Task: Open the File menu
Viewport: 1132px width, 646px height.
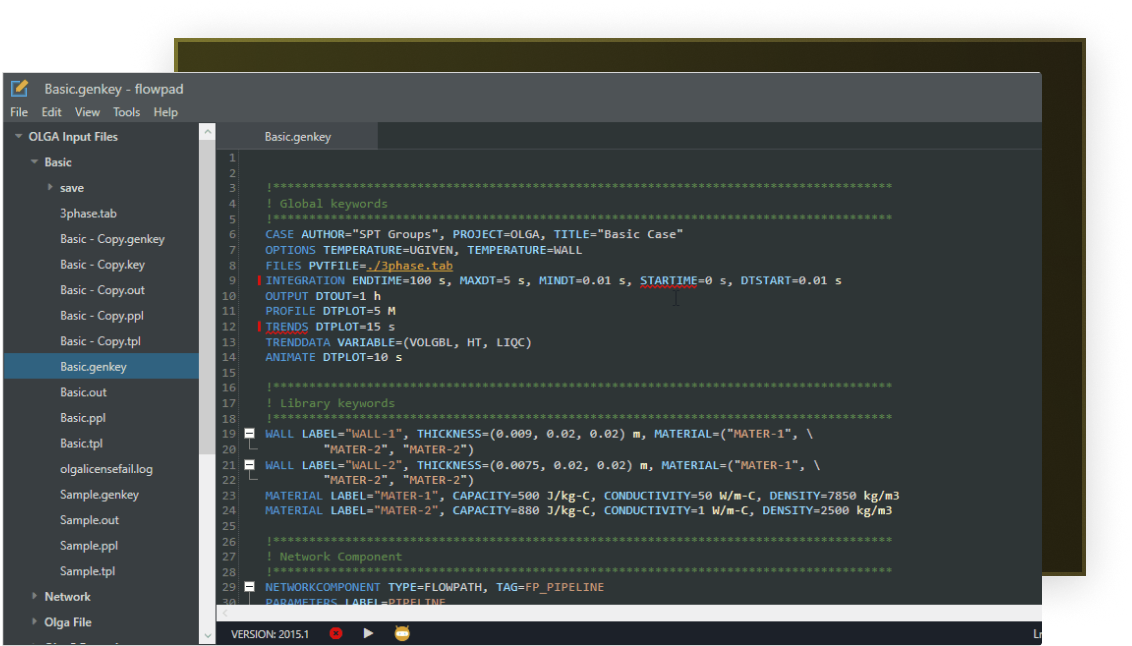Action: (19, 113)
